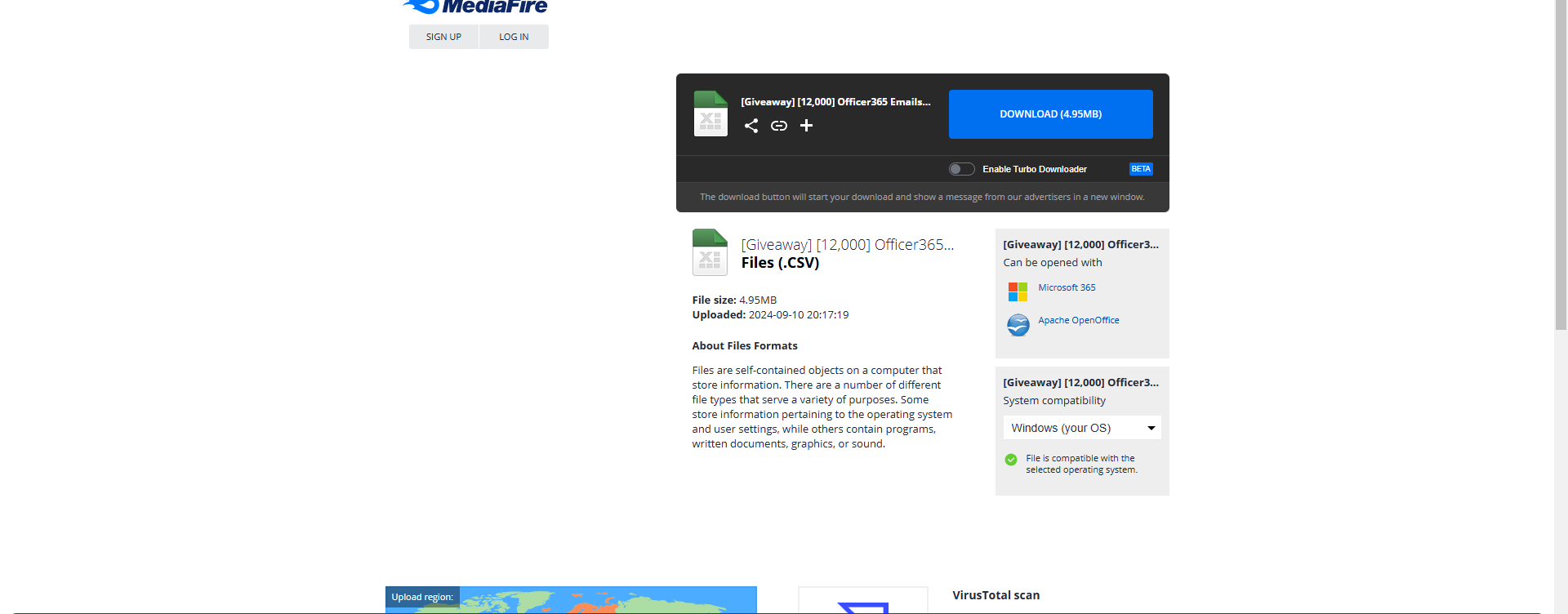Click the file name in the dark download panel

pos(835,102)
